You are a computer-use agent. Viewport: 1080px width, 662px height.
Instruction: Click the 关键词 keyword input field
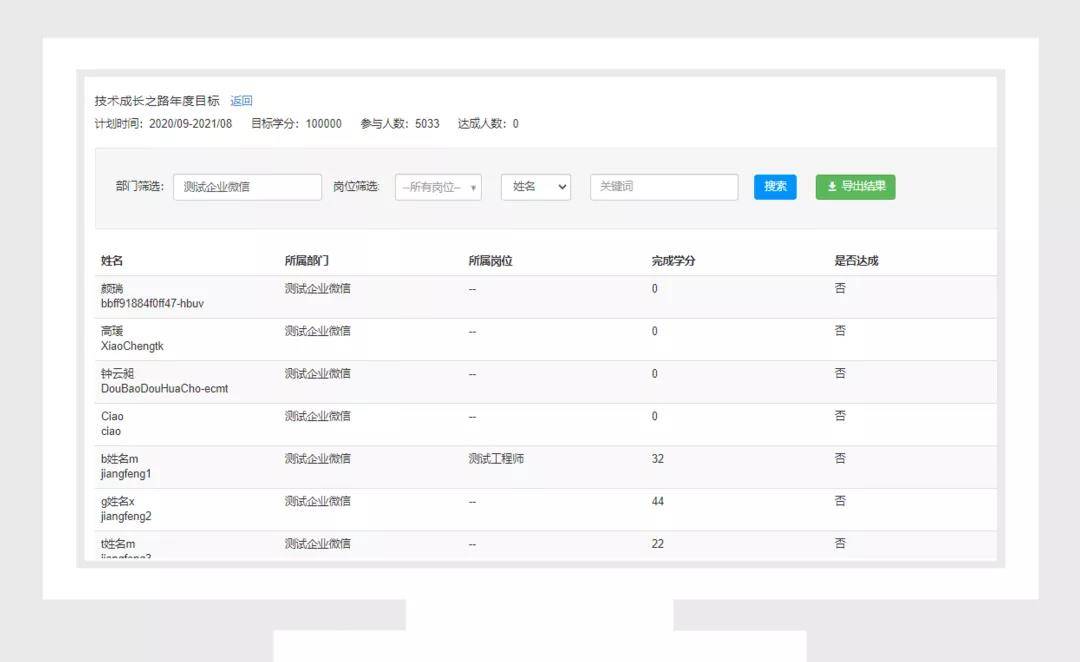[x=663, y=186]
